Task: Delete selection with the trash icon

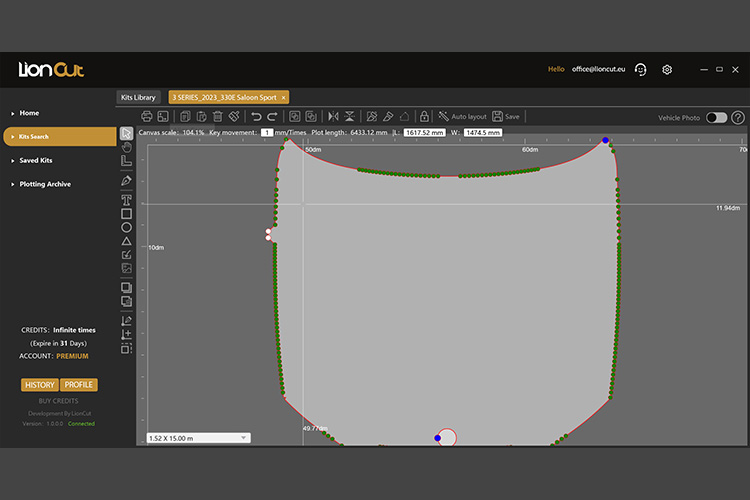Action: point(217,117)
